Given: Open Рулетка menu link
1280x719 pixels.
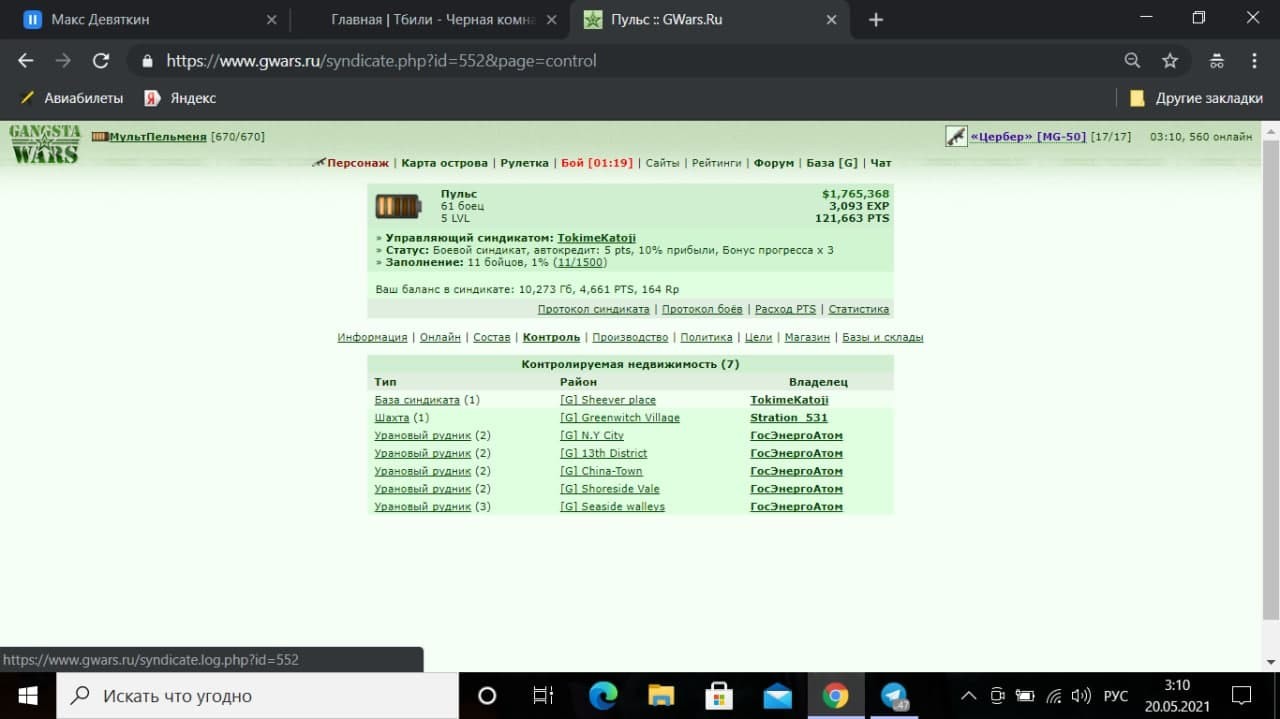Looking at the screenshot, I should (x=524, y=163).
